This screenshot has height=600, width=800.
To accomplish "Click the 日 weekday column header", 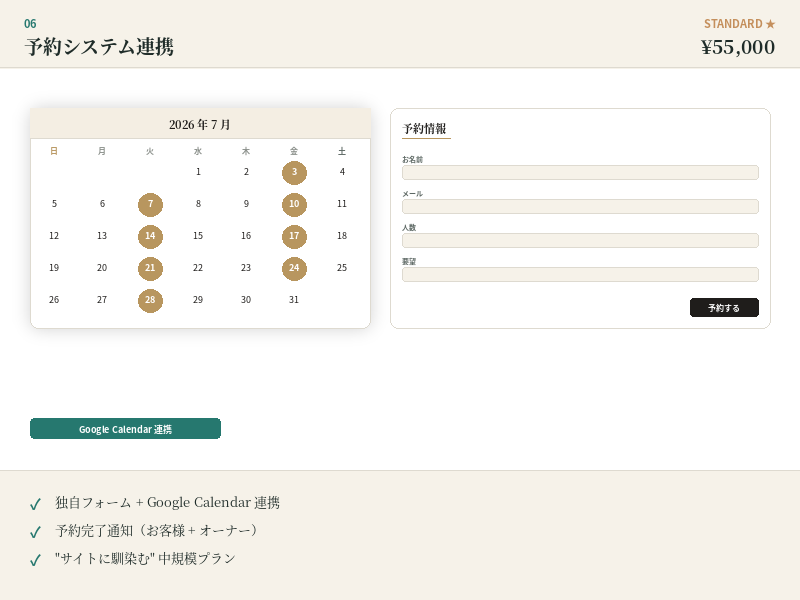I will click(x=54, y=151).
